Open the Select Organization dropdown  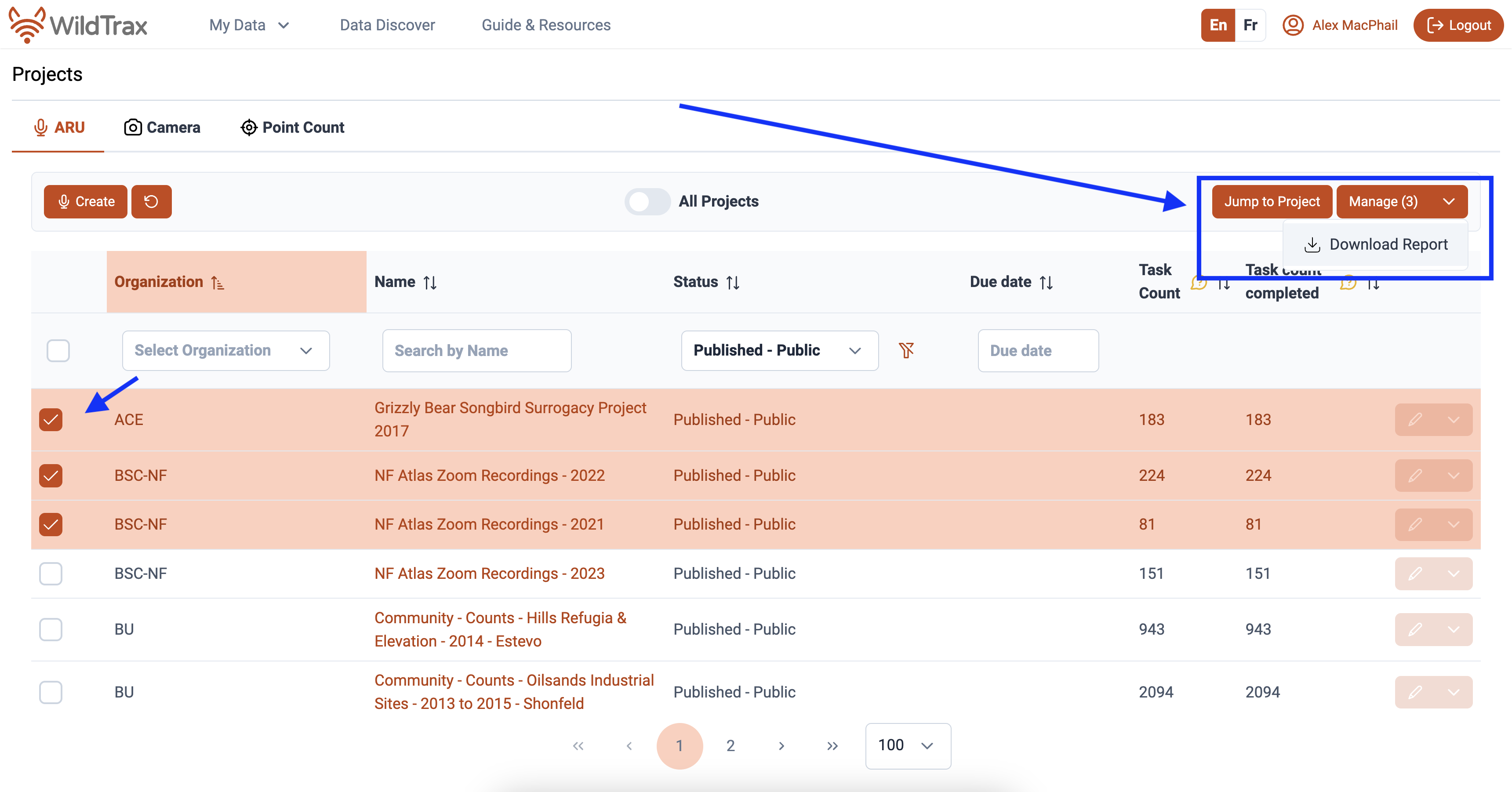225,350
